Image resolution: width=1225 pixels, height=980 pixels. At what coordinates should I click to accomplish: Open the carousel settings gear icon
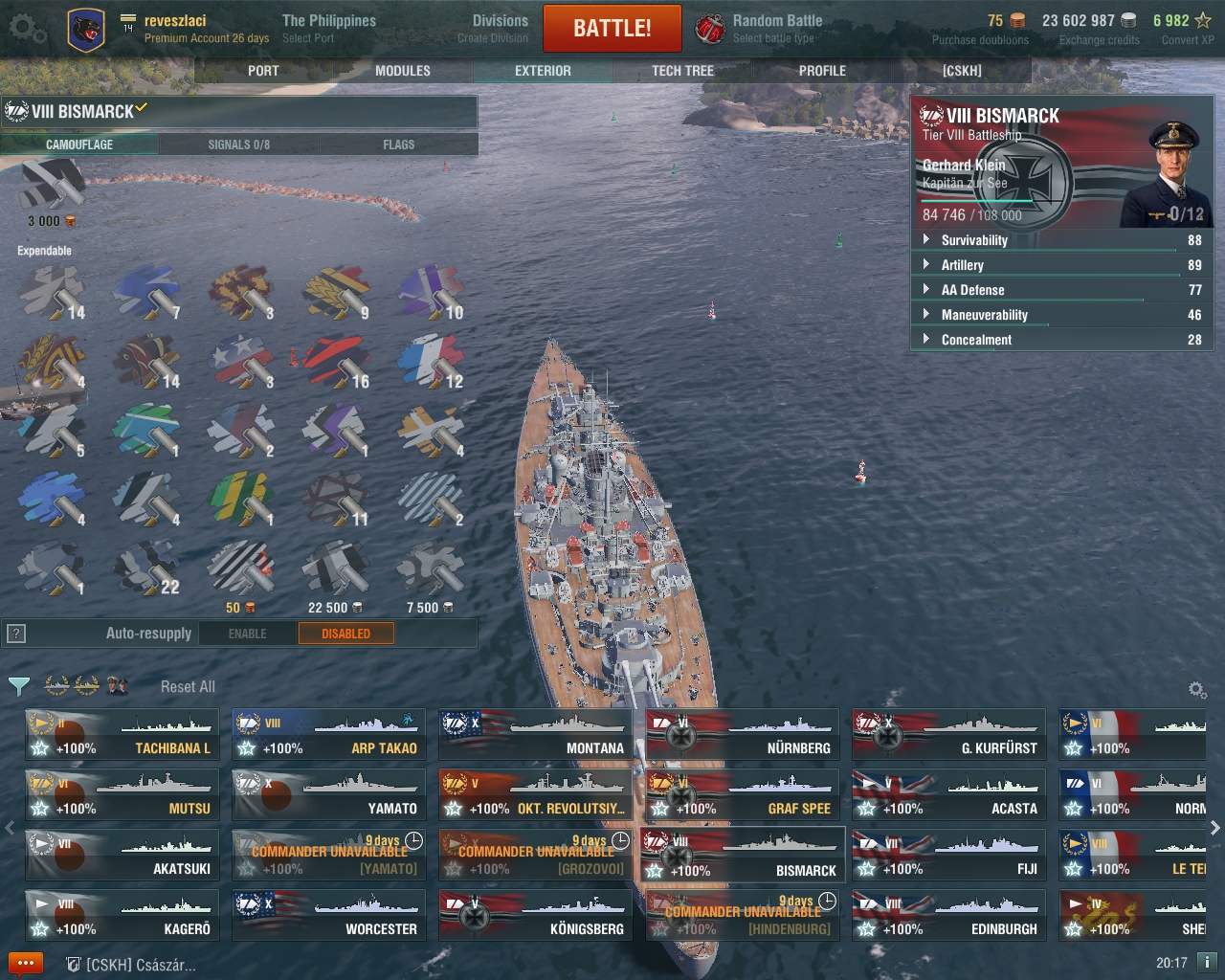[1196, 689]
